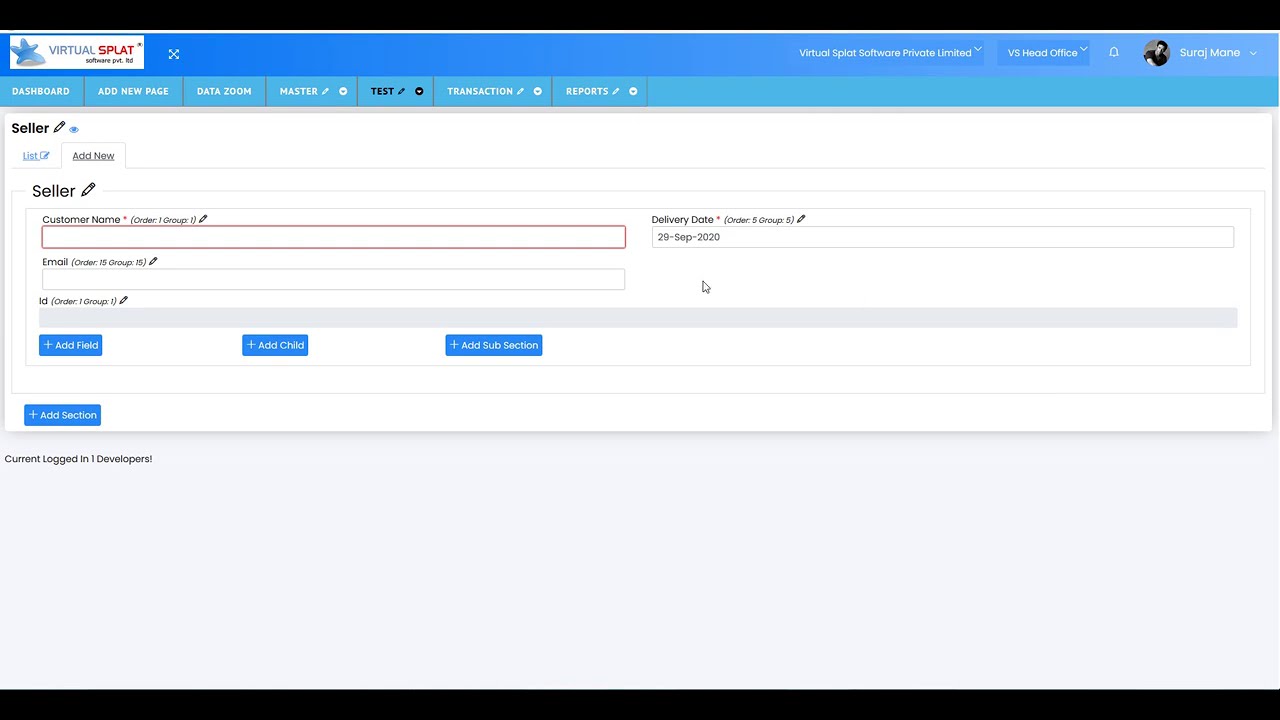Expand the Reports menu arrow
1280x720 pixels.
pos(633,91)
